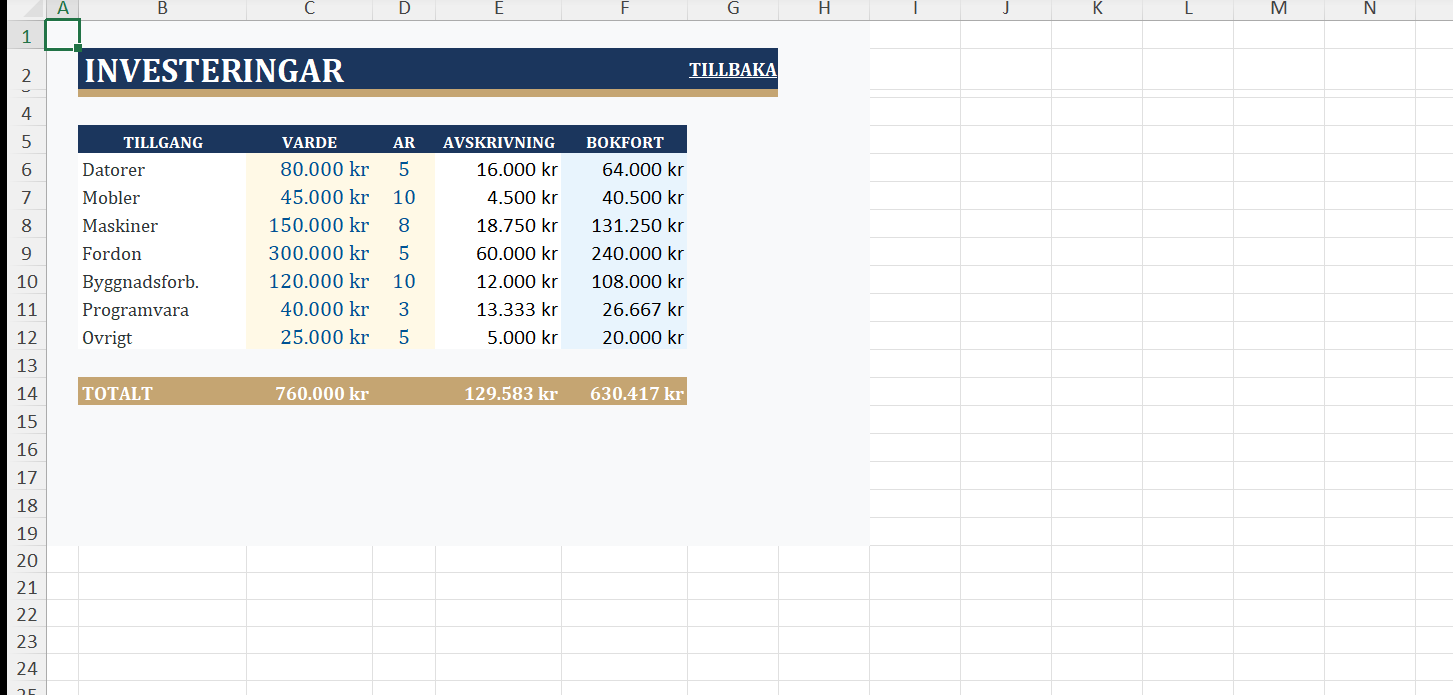Click the Fordon years cell showing 5
The height and width of the screenshot is (695, 1453).
404,254
